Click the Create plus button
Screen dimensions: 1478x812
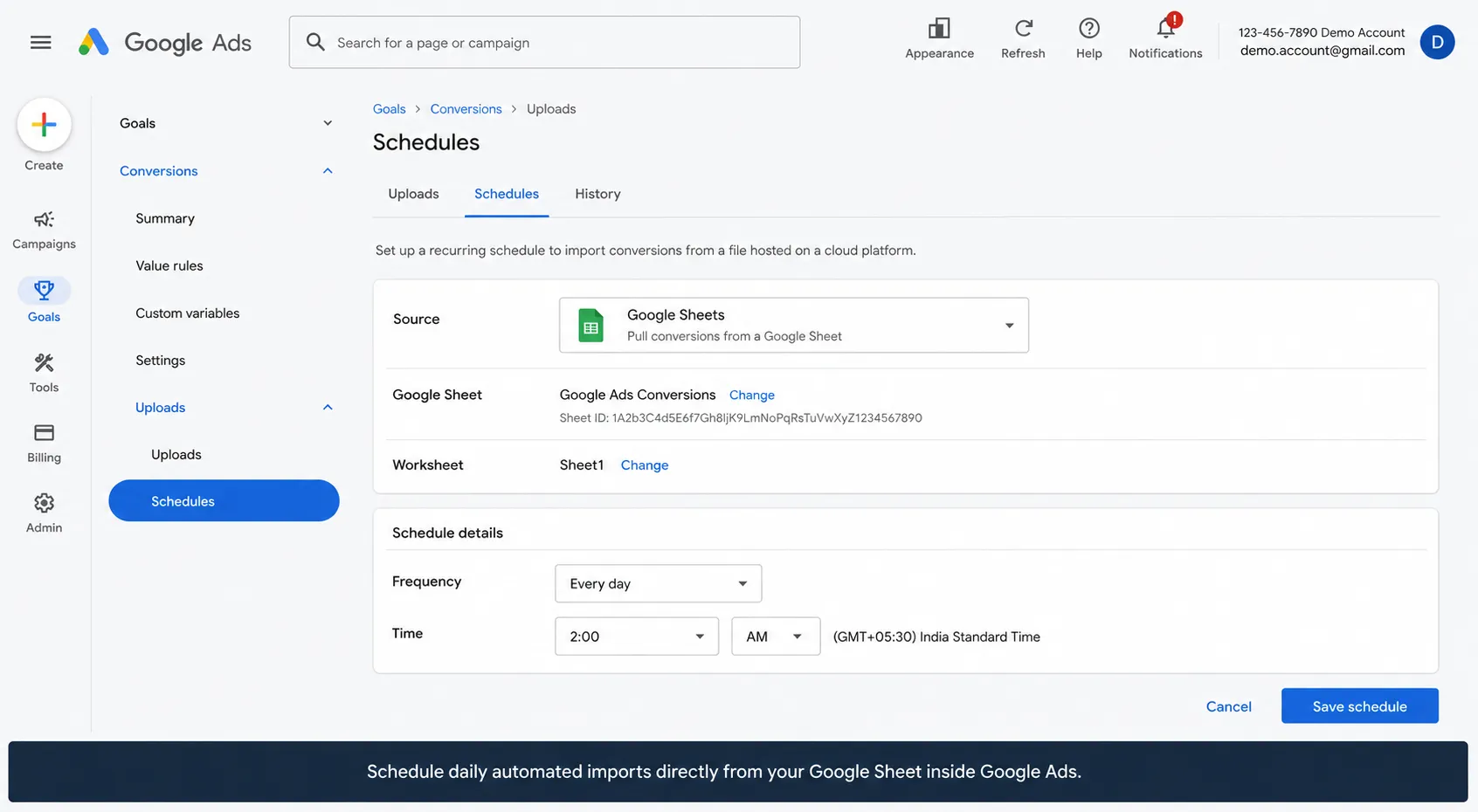(44, 125)
